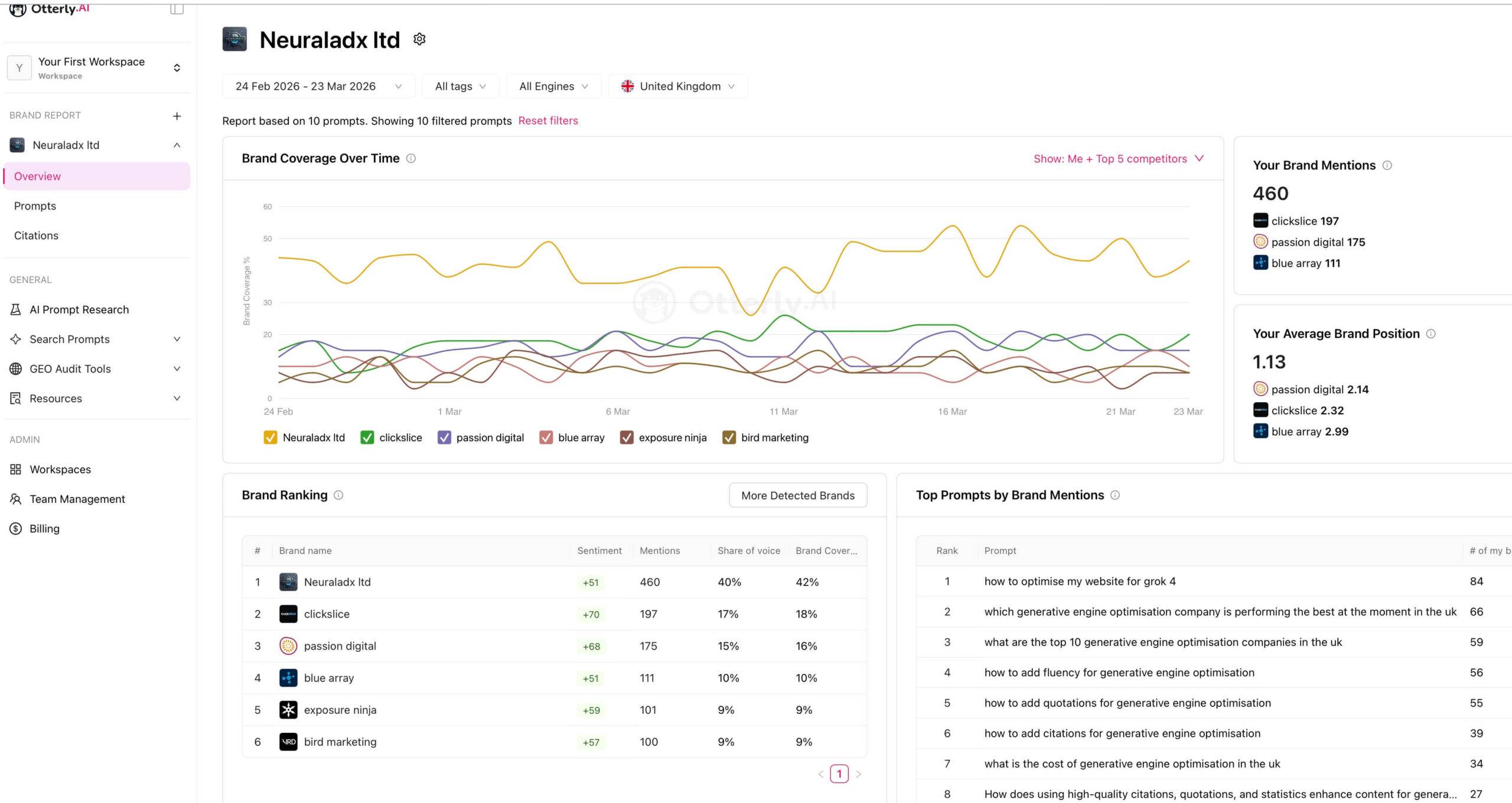Select page 1 in Brand Ranking pagination

tap(839, 773)
